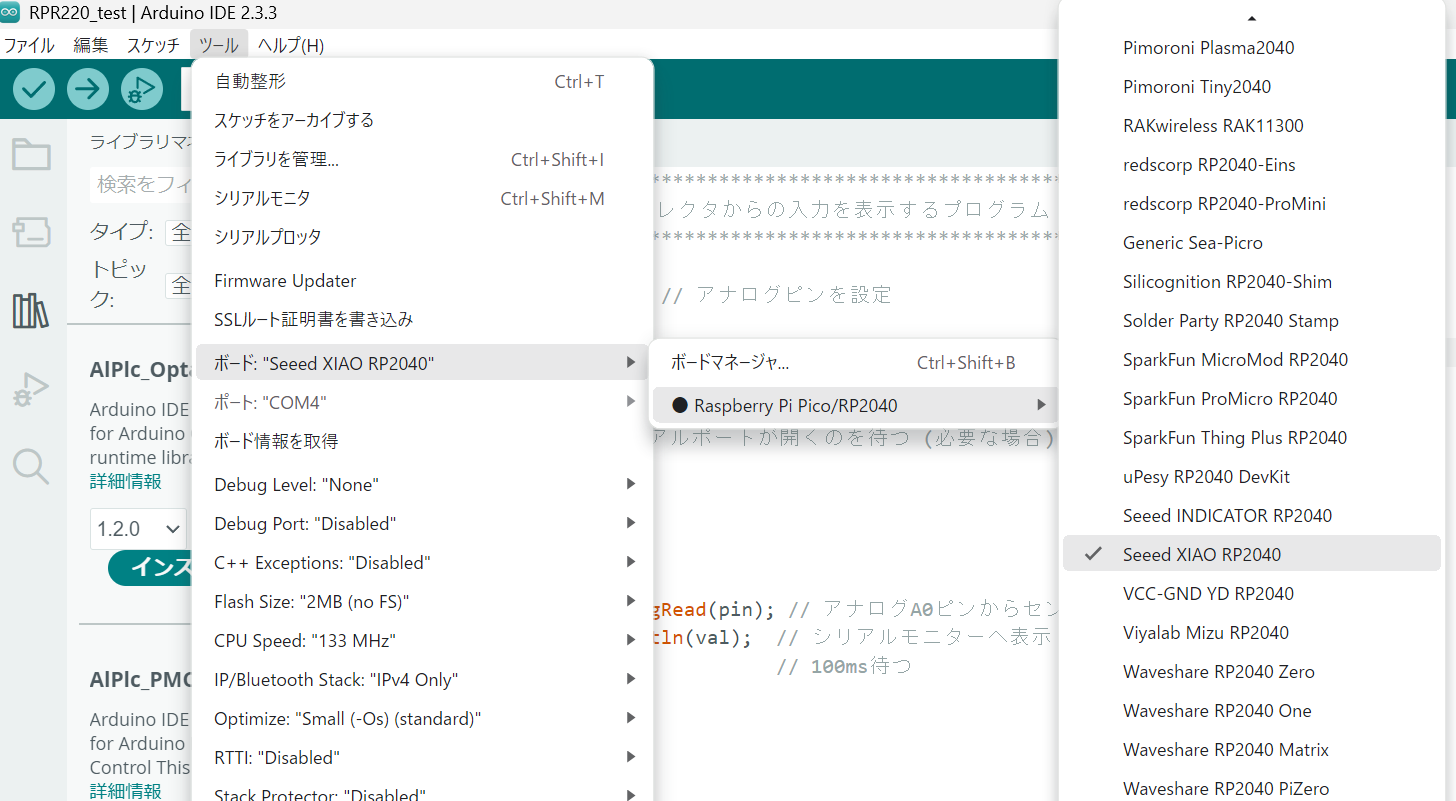Expand the Optimize: "Small (-Os)" submenu
1456x801 pixels.
click(x=422, y=719)
